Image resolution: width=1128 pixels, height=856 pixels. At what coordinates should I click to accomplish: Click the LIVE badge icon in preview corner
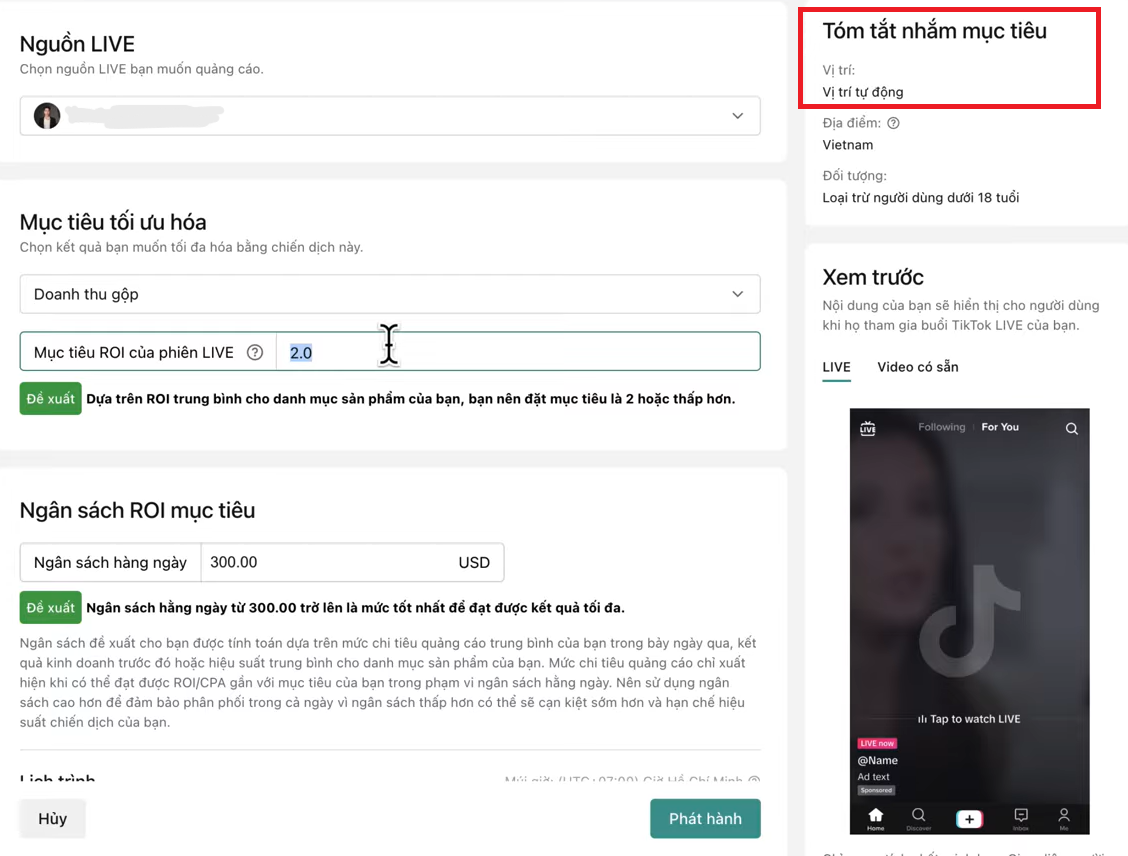tap(867, 427)
